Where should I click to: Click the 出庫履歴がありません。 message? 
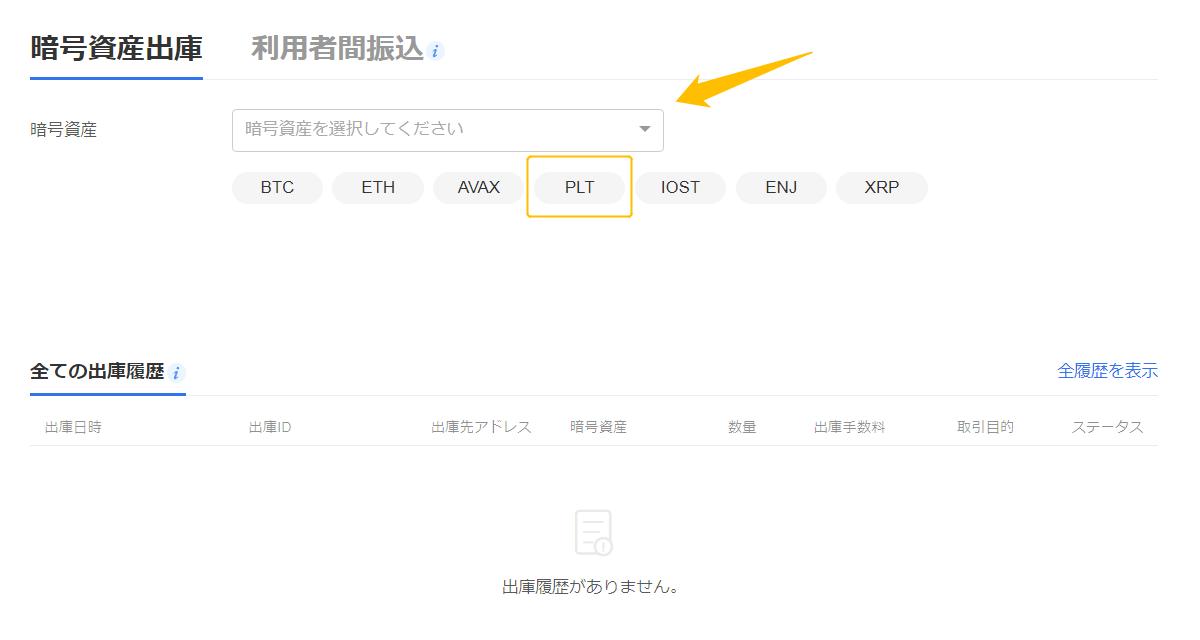pos(591,587)
